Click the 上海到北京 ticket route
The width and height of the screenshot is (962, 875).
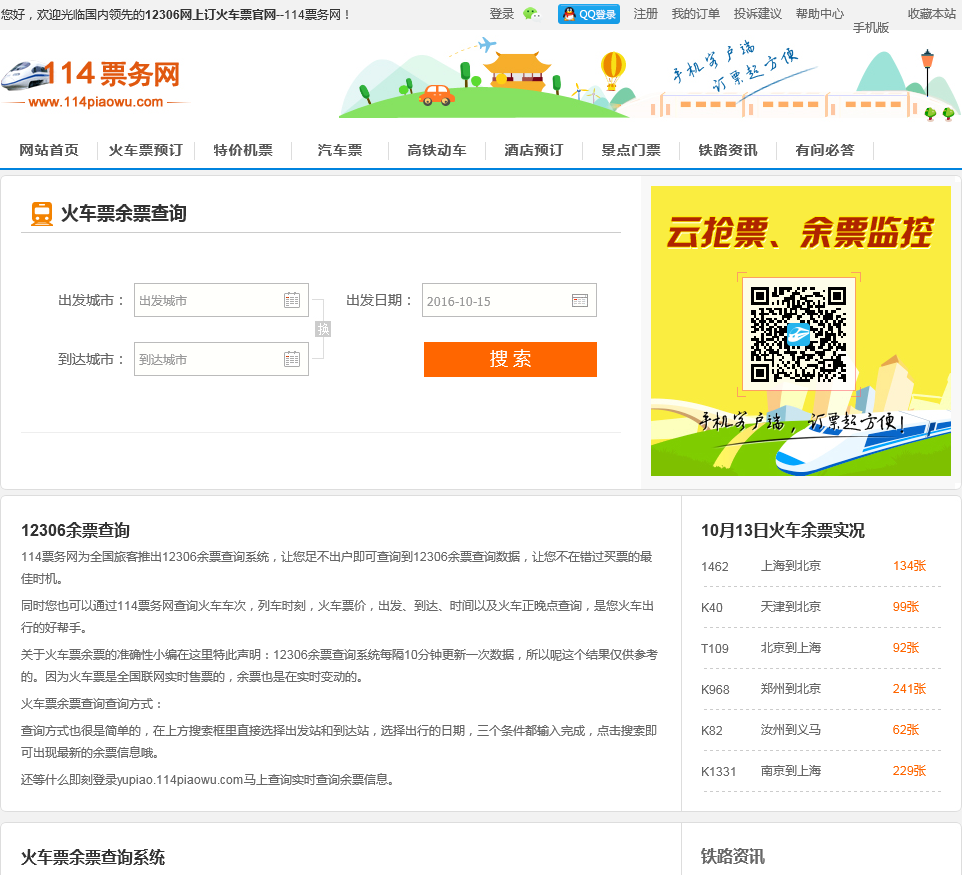tap(791, 566)
